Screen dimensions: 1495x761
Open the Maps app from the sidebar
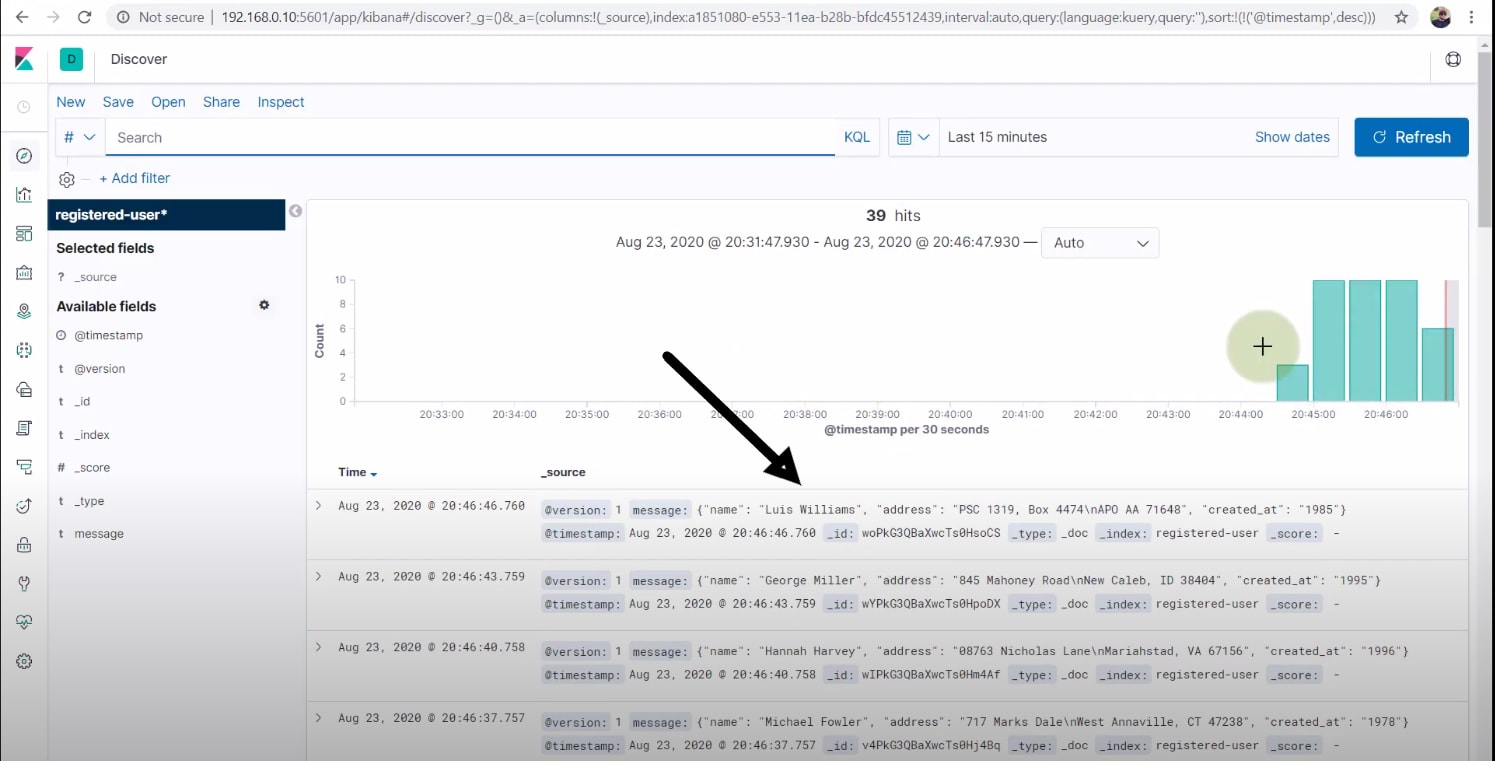[23, 310]
